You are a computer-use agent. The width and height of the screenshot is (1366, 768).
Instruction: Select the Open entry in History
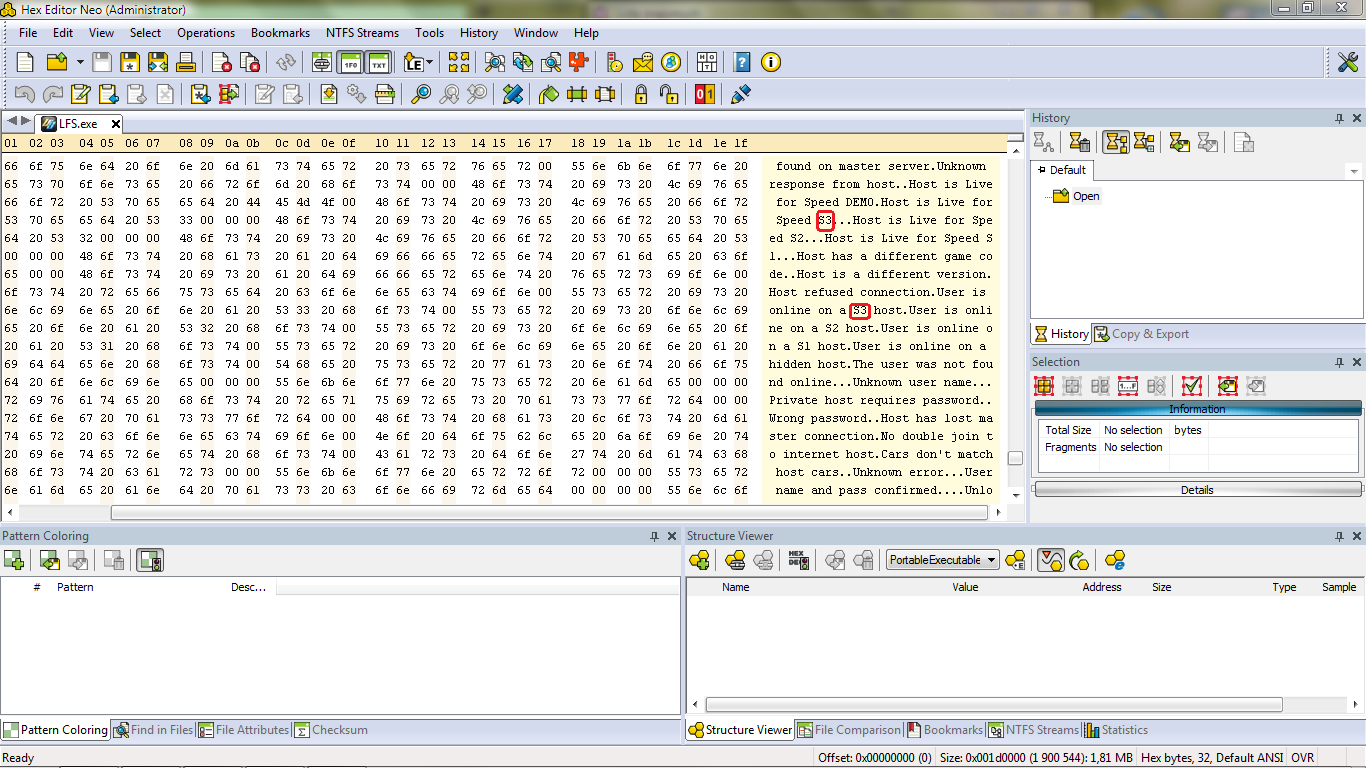(1085, 196)
